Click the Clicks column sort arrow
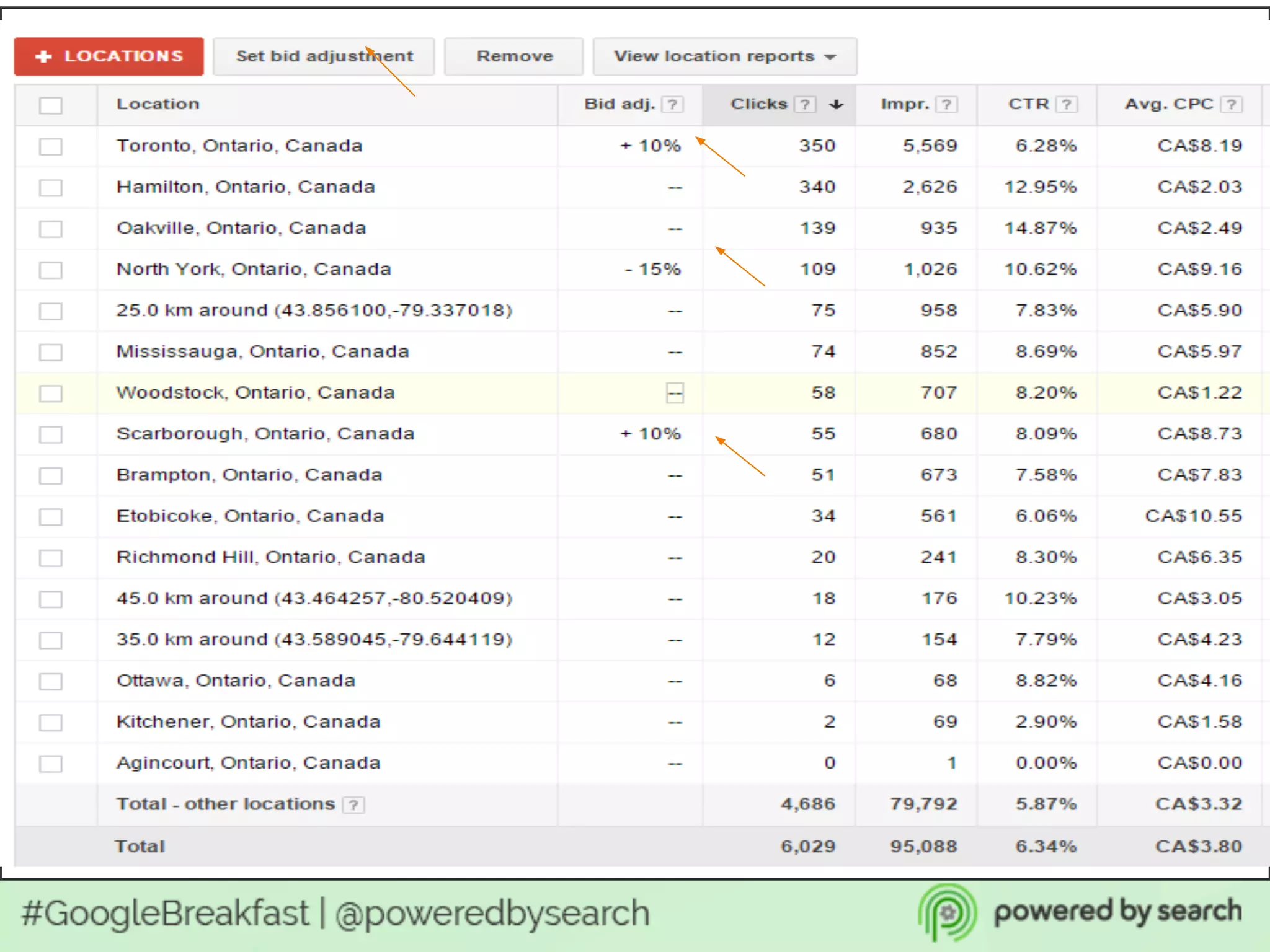 837,104
